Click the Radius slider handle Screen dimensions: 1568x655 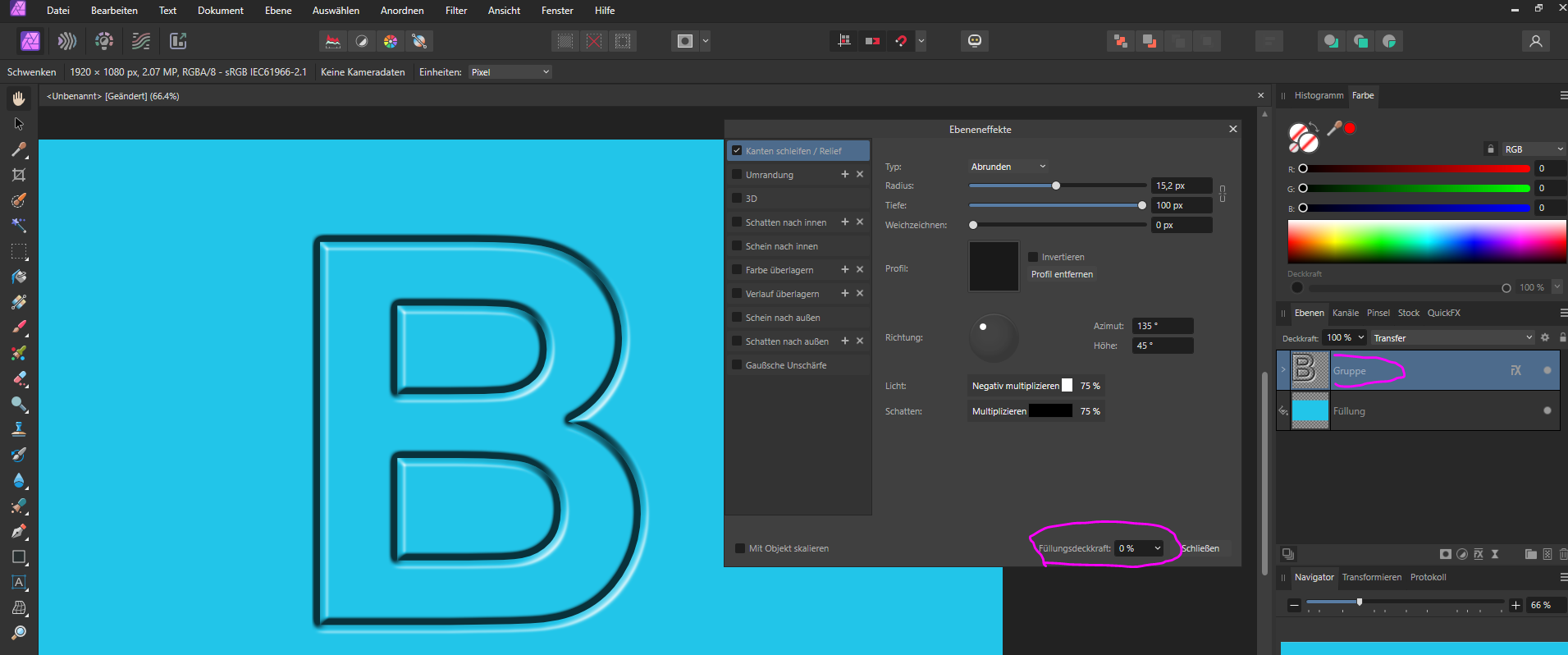click(x=1056, y=186)
